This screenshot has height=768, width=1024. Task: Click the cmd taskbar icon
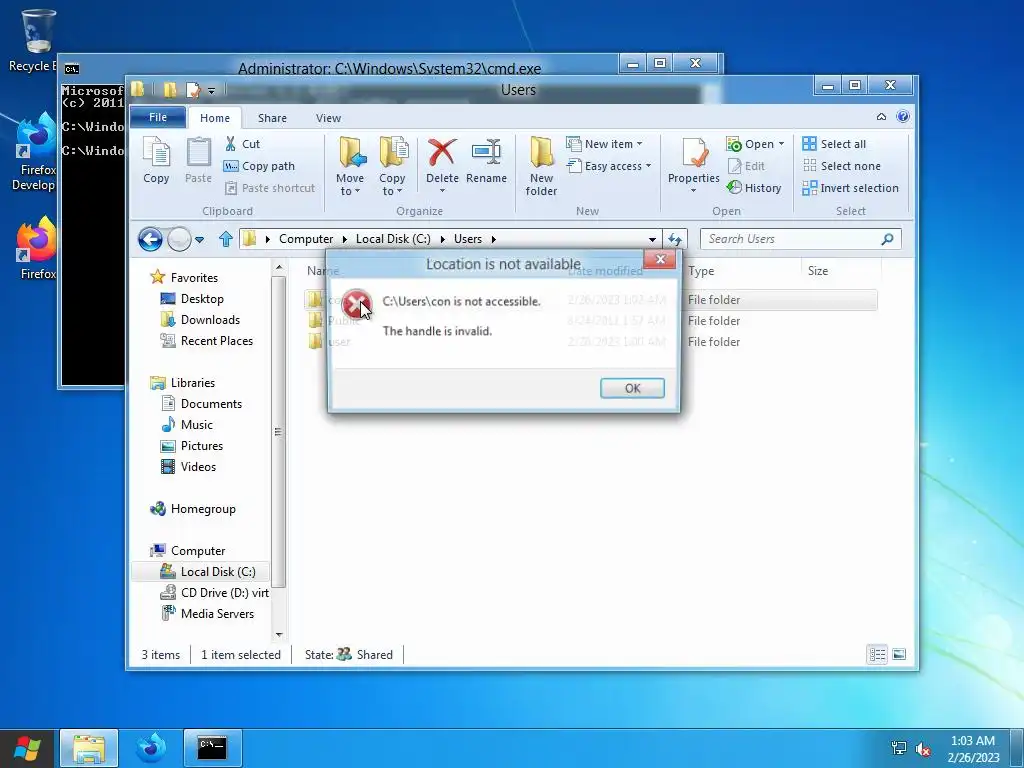[x=212, y=748]
